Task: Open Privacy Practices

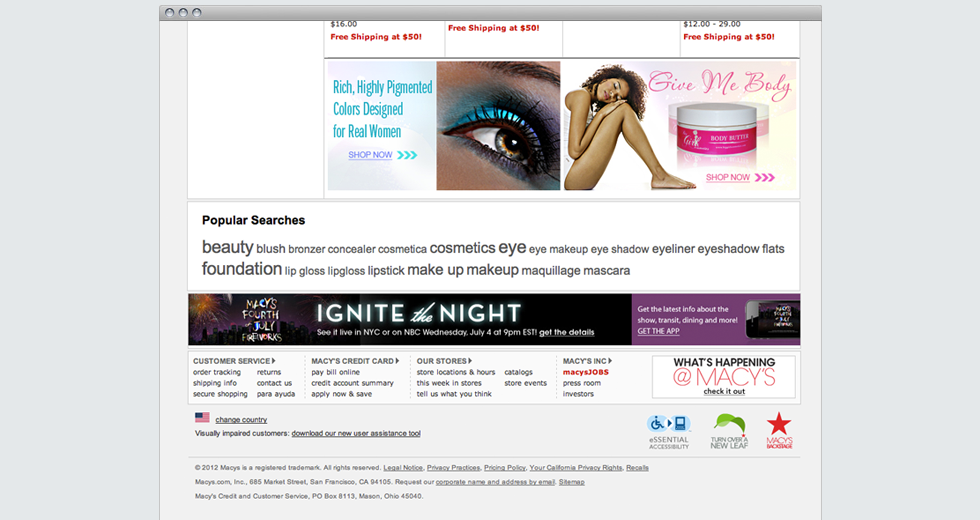Action: pos(454,468)
